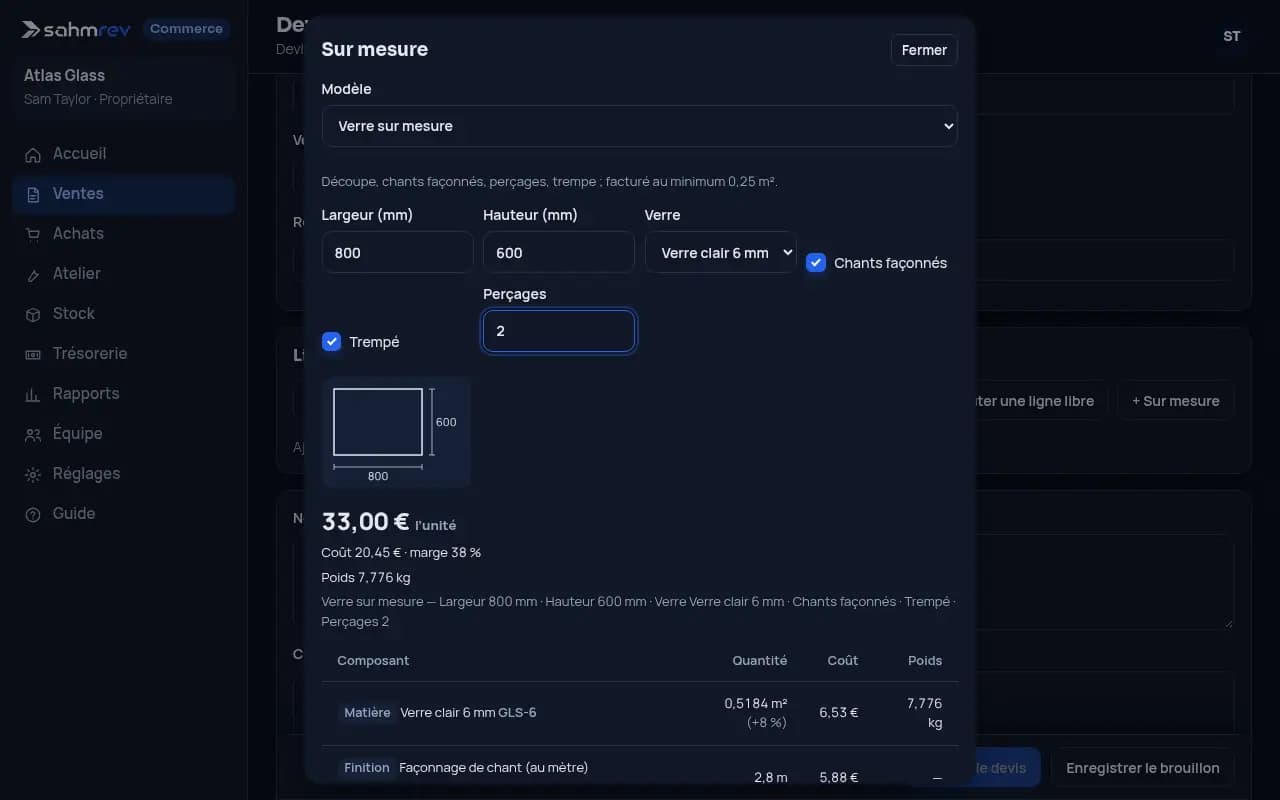This screenshot has width=1280, height=800.
Task: Click the Ventes document icon
Action: pos(33,194)
